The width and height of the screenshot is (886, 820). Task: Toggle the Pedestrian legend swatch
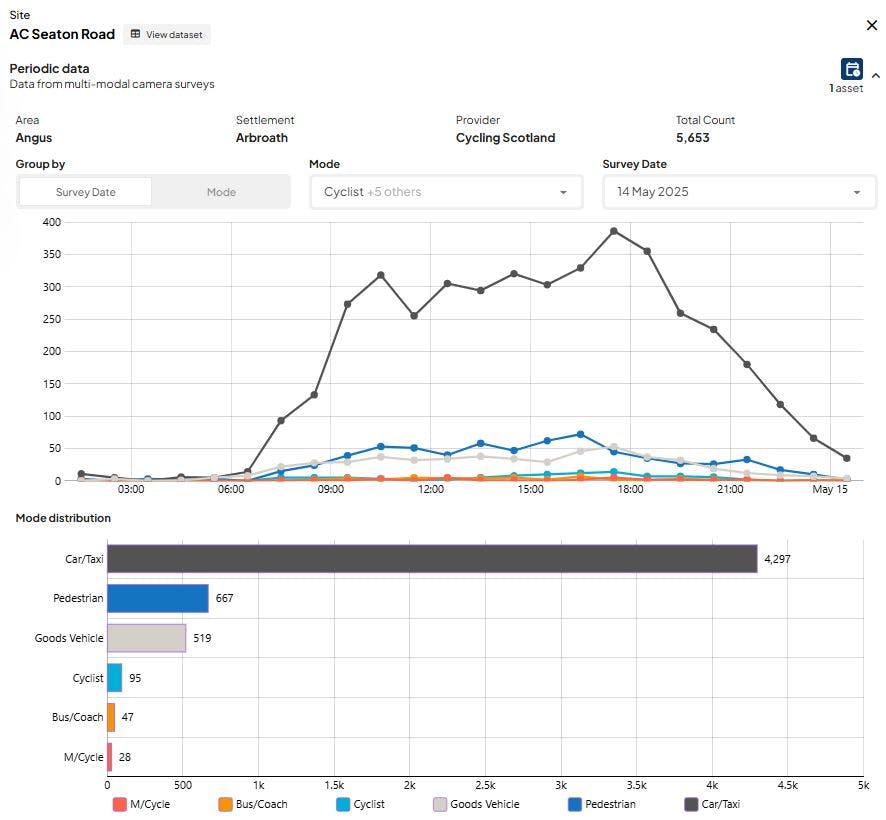coord(574,804)
